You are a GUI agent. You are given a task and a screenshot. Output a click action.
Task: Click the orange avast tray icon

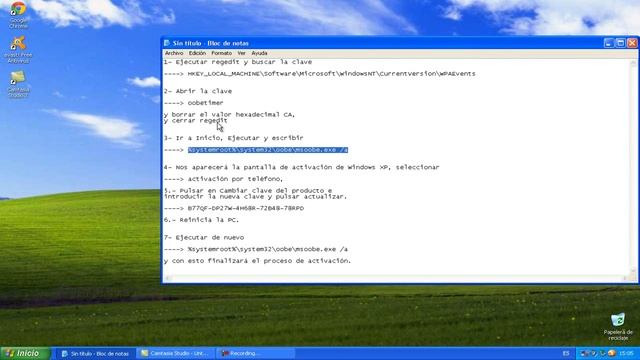(x=611, y=353)
